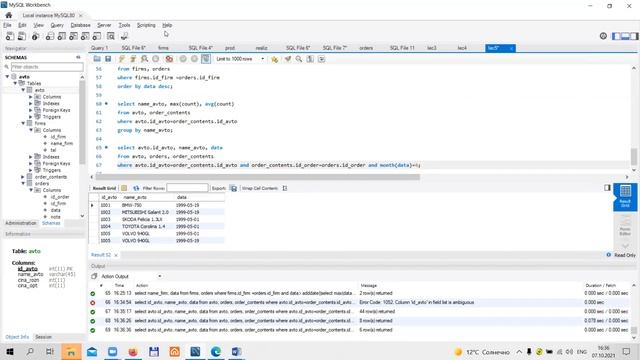The height and width of the screenshot is (360, 640).
Task: Select the Result Grid side panel button
Action: coord(625,196)
